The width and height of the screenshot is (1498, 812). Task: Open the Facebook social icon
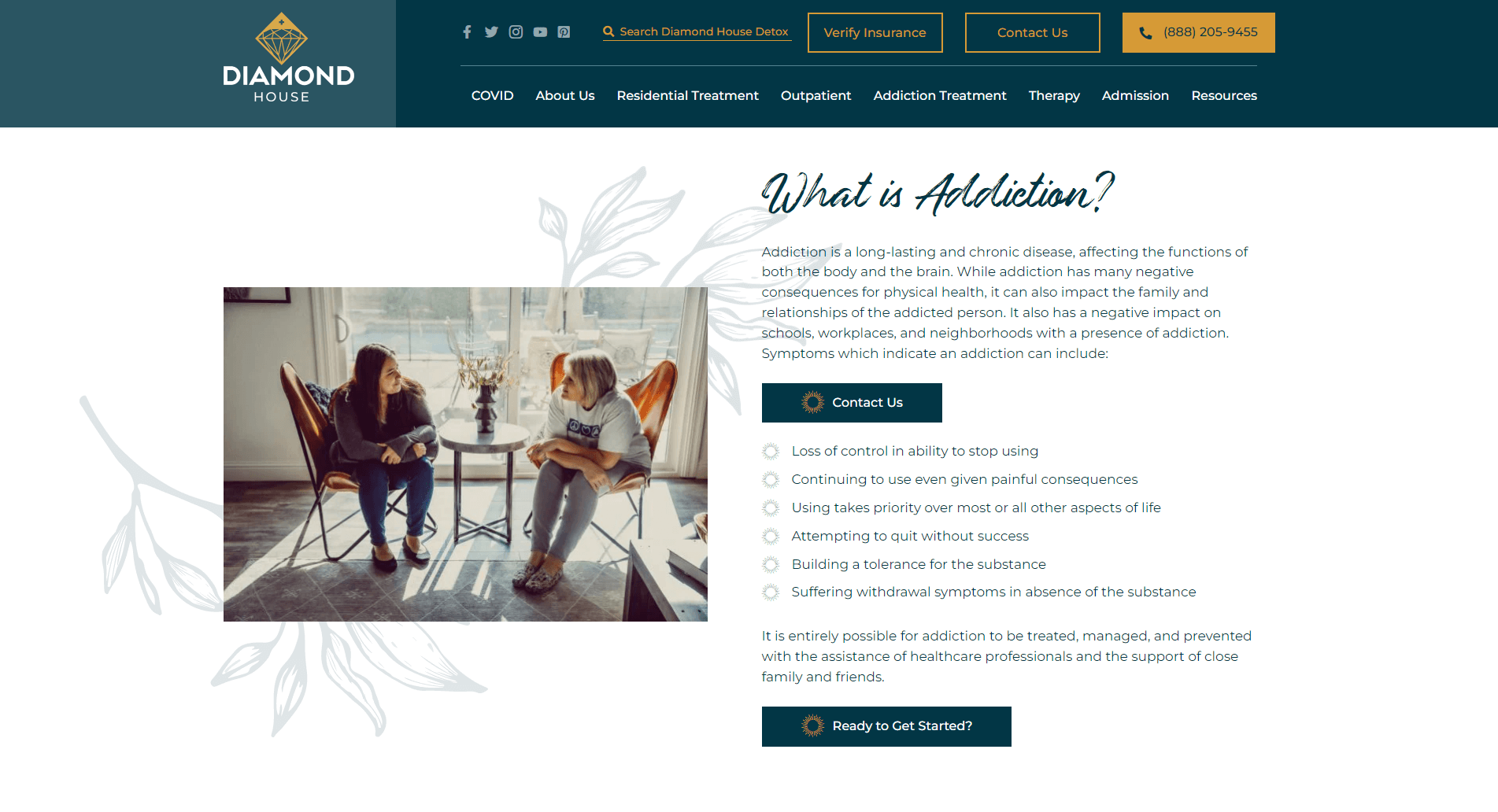467,32
